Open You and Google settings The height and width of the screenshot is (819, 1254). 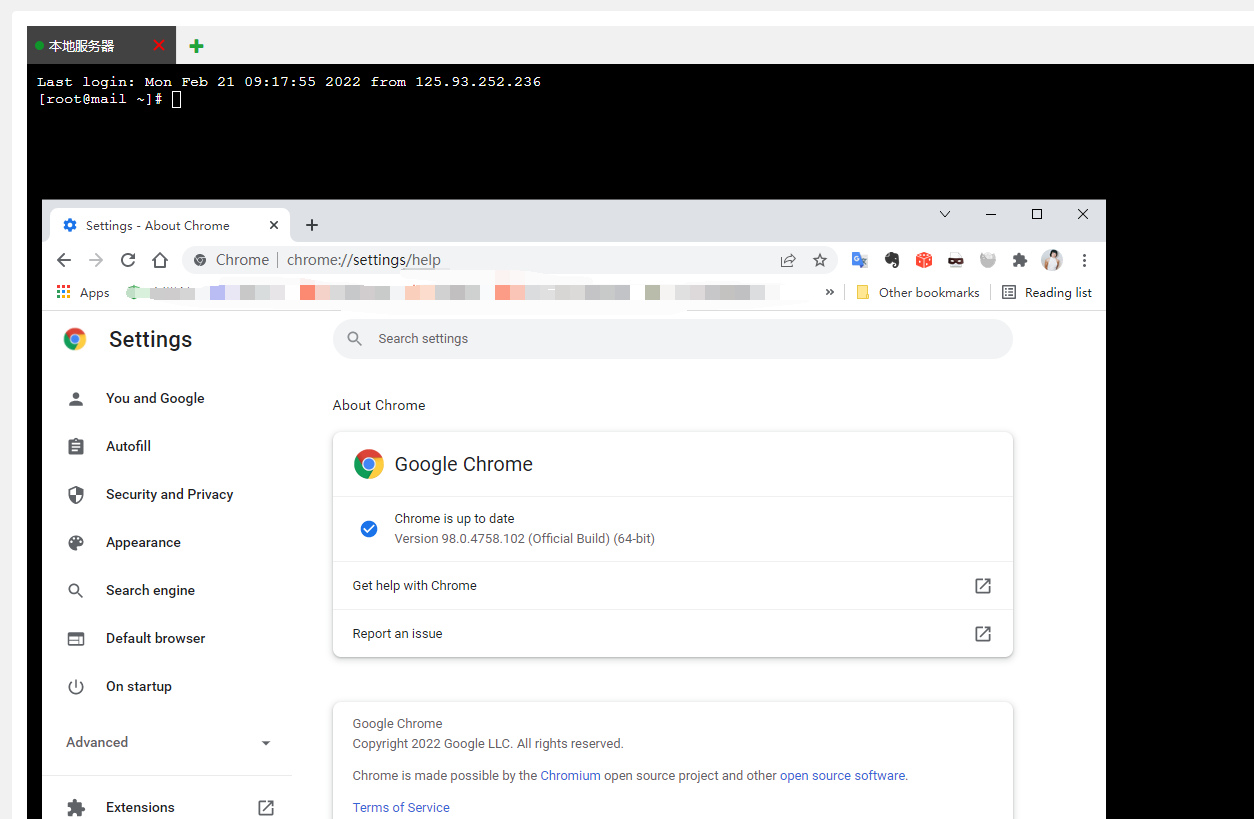point(155,398)
